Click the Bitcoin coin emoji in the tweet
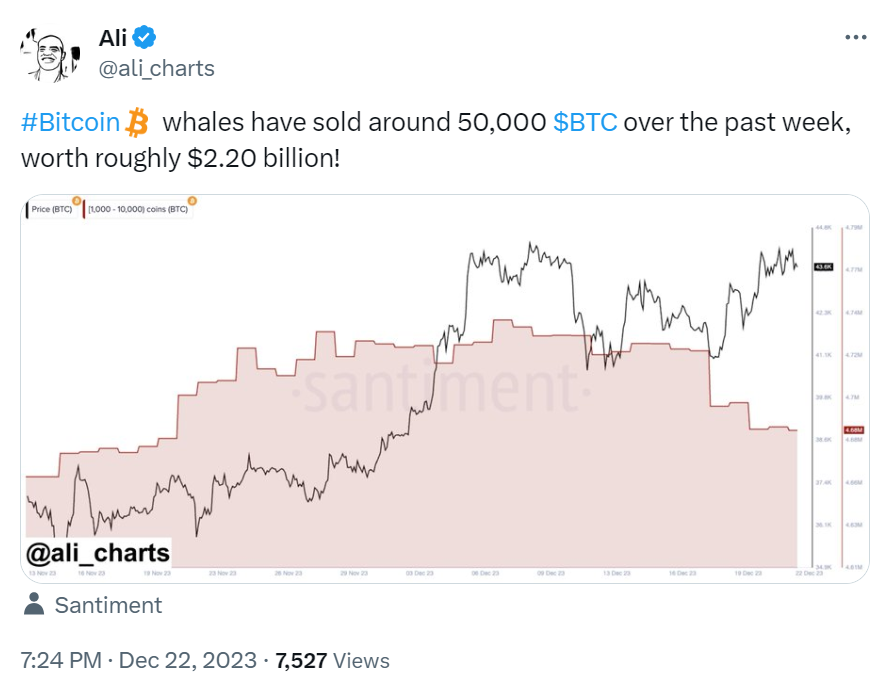Screen dimensions: 885x687 [139, 121]
